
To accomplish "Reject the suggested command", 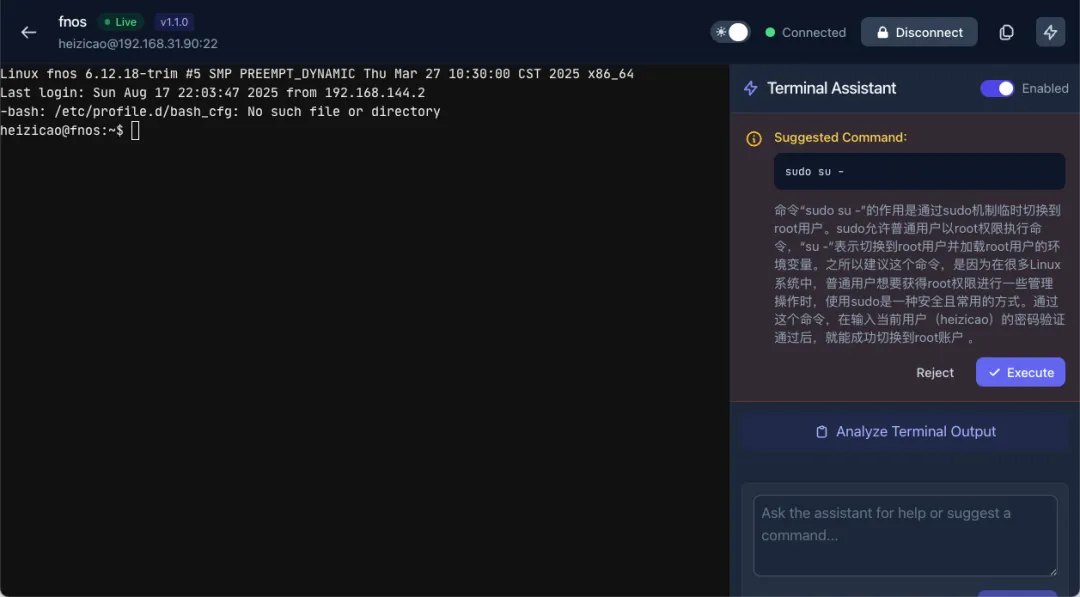I will coord(935,373).
